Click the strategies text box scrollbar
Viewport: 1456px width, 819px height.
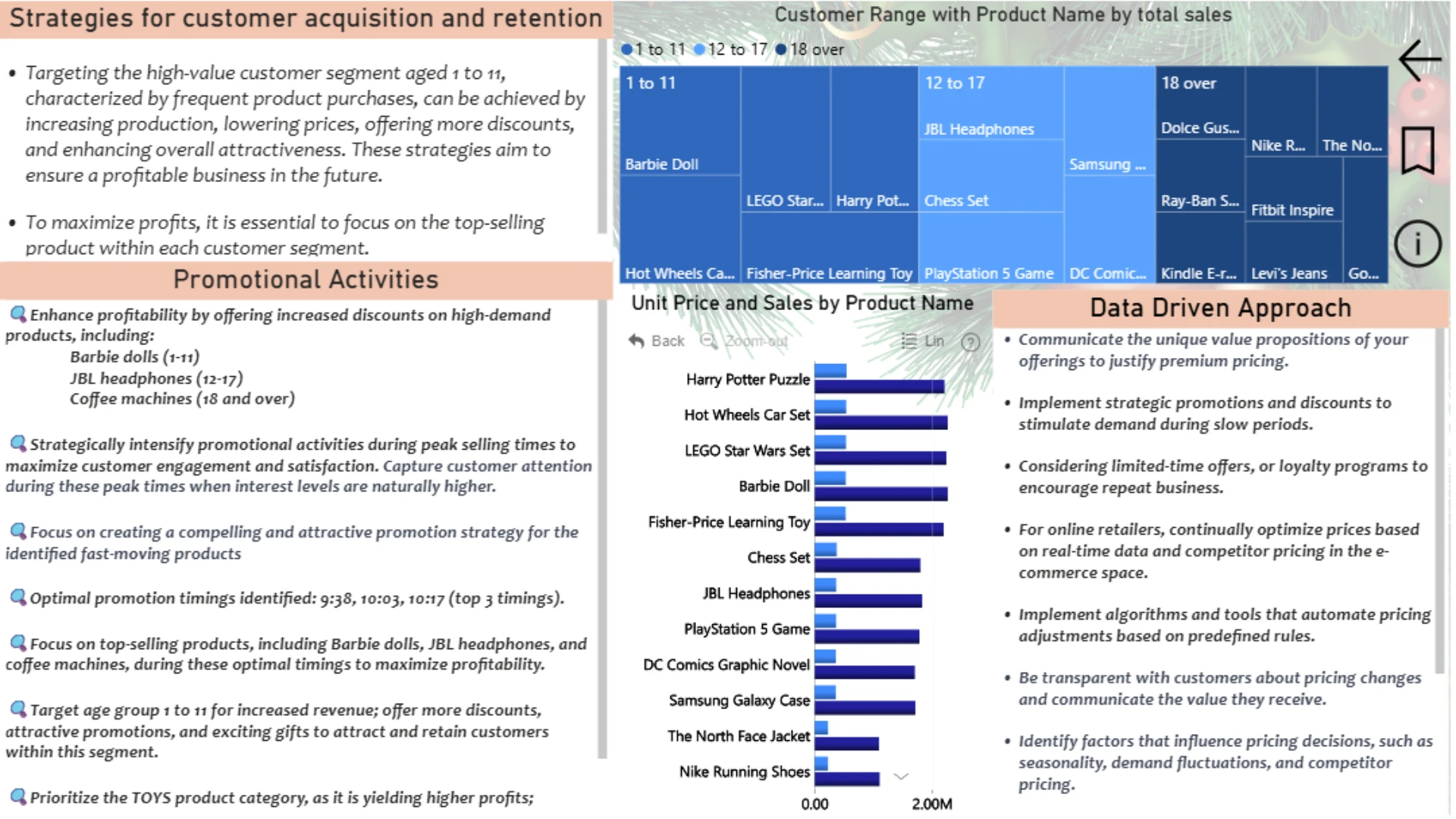602,136
